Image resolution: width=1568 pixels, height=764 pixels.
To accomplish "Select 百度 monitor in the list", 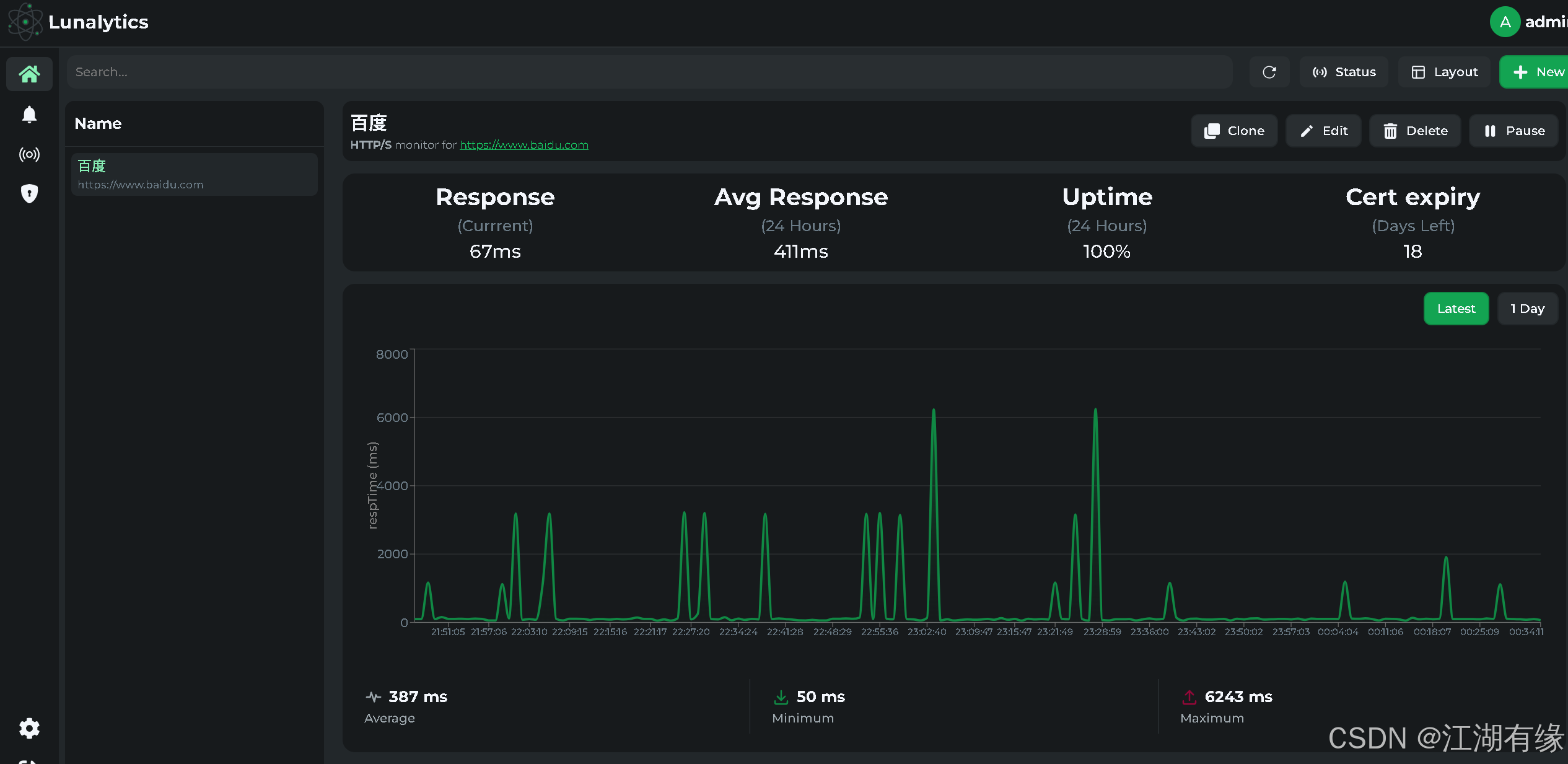I will [x=194, y=175].
